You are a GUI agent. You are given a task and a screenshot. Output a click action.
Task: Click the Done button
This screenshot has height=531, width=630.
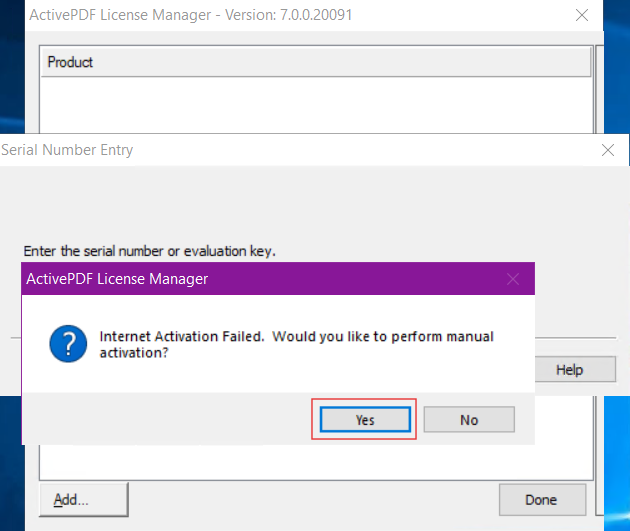pyautogui.click(x=542, y=499)
